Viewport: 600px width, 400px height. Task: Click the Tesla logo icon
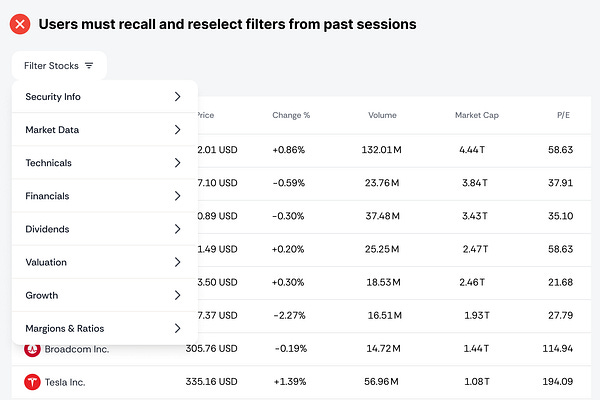tap(32, 381)
